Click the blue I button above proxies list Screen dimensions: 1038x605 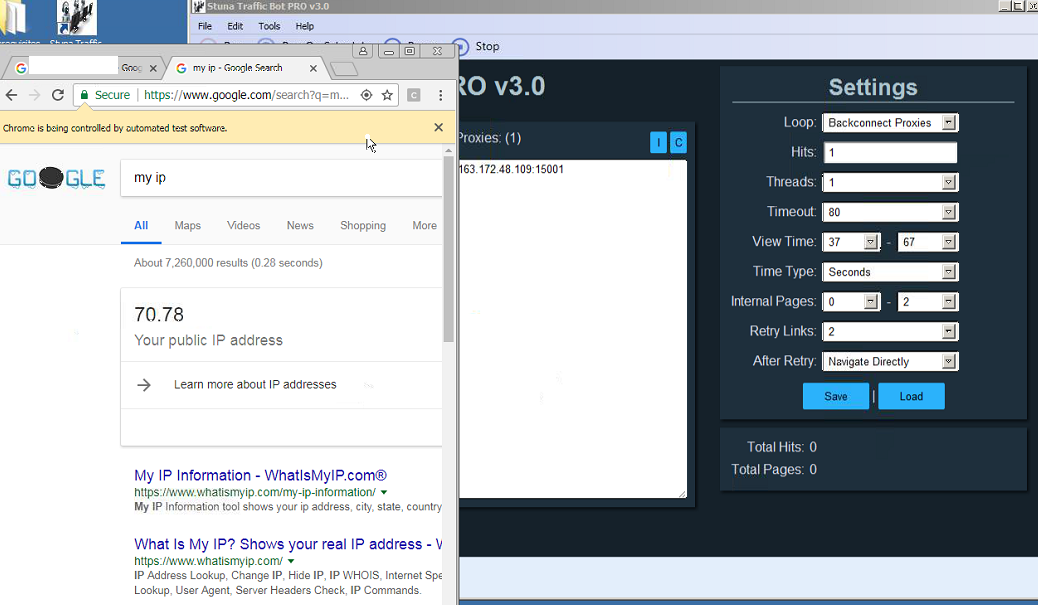pyautogui.click(x=658, y=142)
